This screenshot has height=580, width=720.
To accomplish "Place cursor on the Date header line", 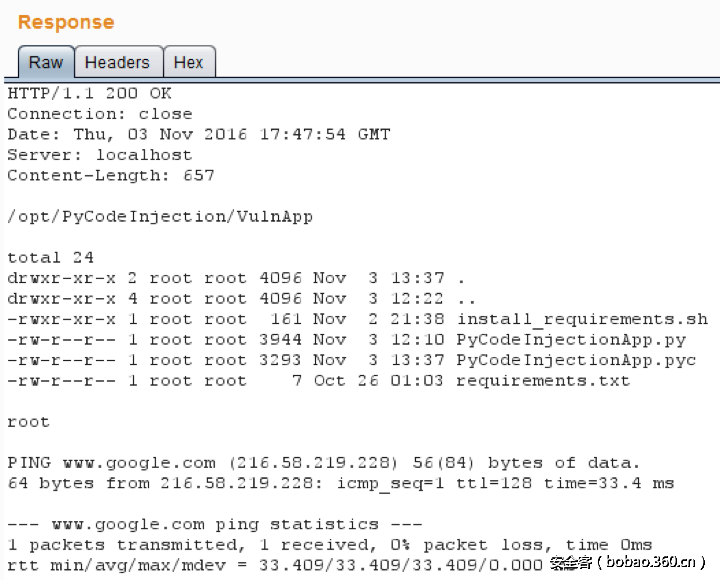I will coord(198,134).
